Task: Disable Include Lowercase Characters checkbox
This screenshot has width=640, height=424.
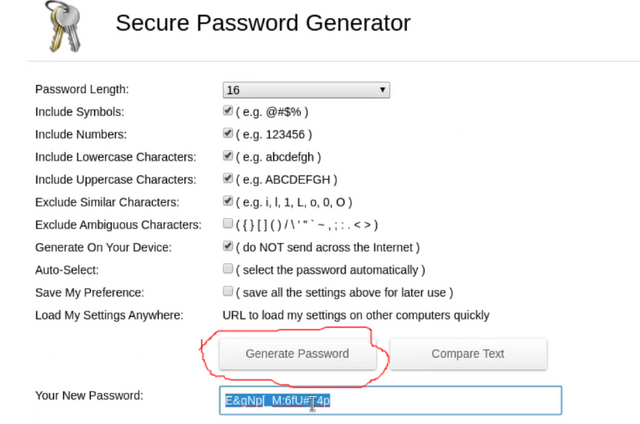Action: coord(228,156)
